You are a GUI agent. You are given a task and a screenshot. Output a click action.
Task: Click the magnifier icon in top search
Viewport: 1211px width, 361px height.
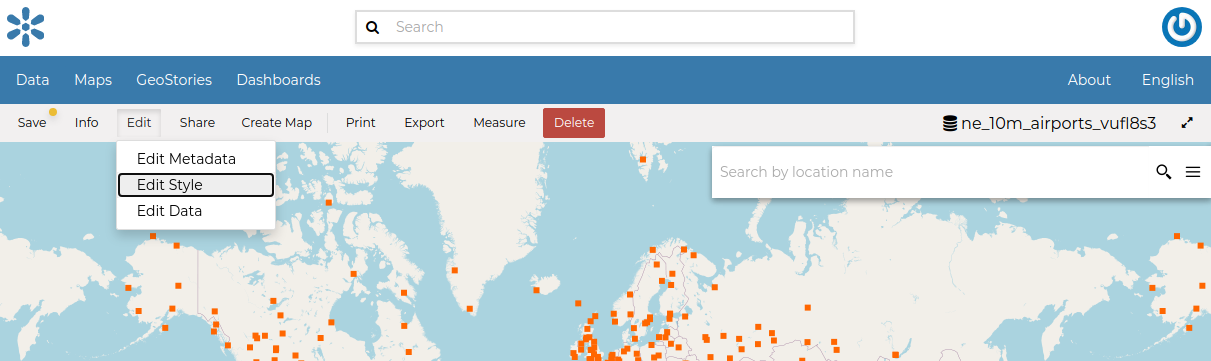click(373, 27)
